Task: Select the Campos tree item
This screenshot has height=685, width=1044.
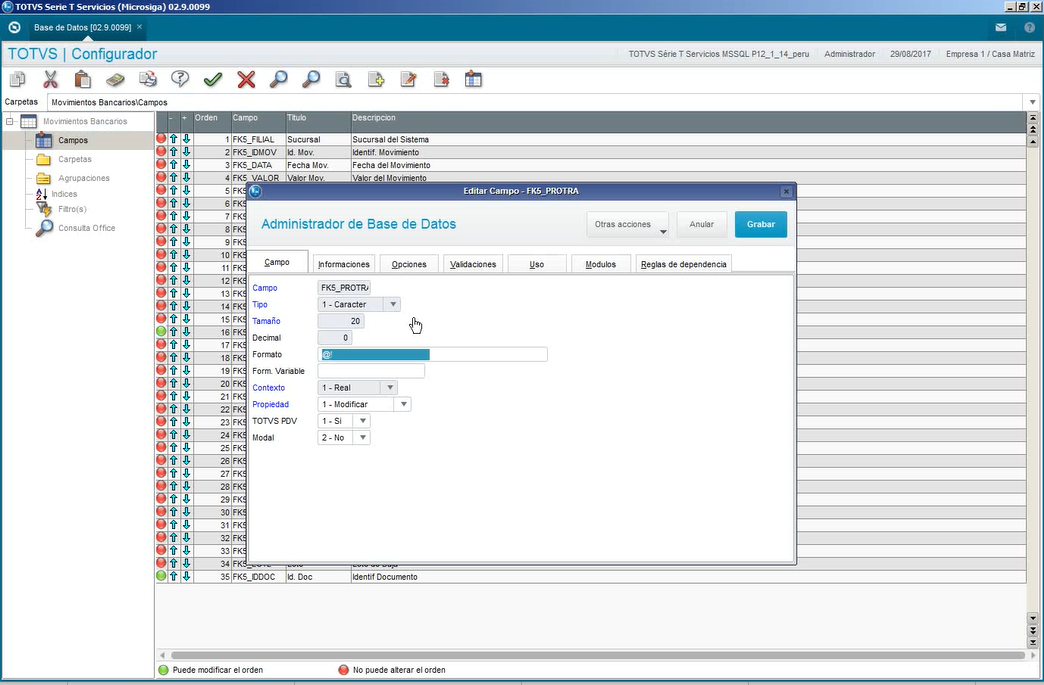Action: pos(73,140)
